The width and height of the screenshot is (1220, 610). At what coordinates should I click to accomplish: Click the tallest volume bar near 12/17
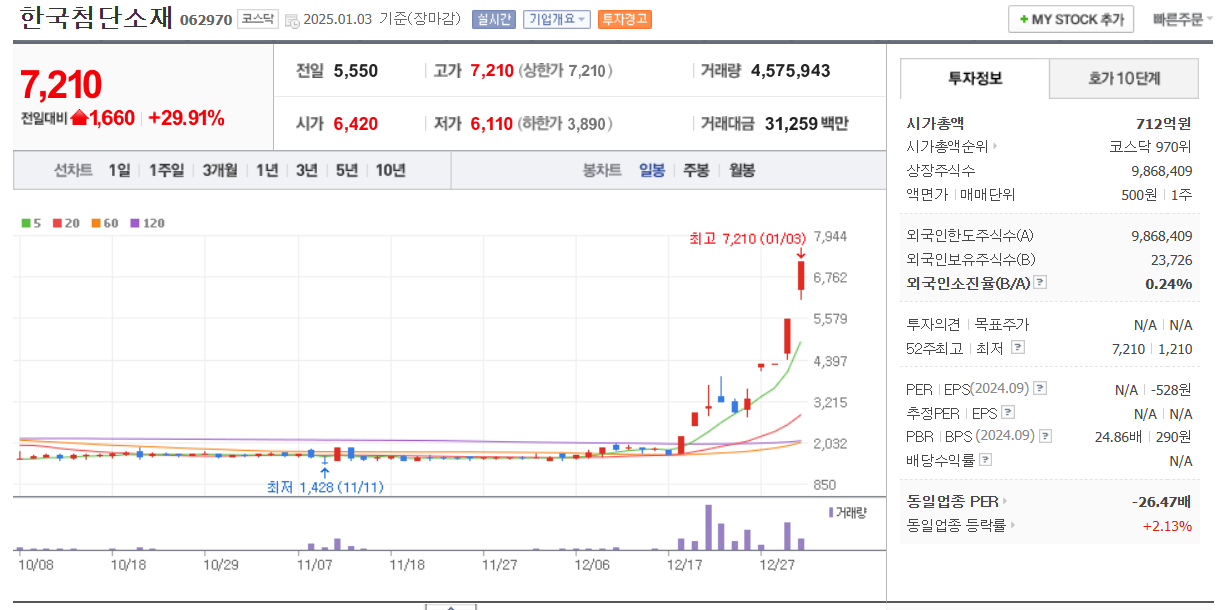tap(708, 527)
